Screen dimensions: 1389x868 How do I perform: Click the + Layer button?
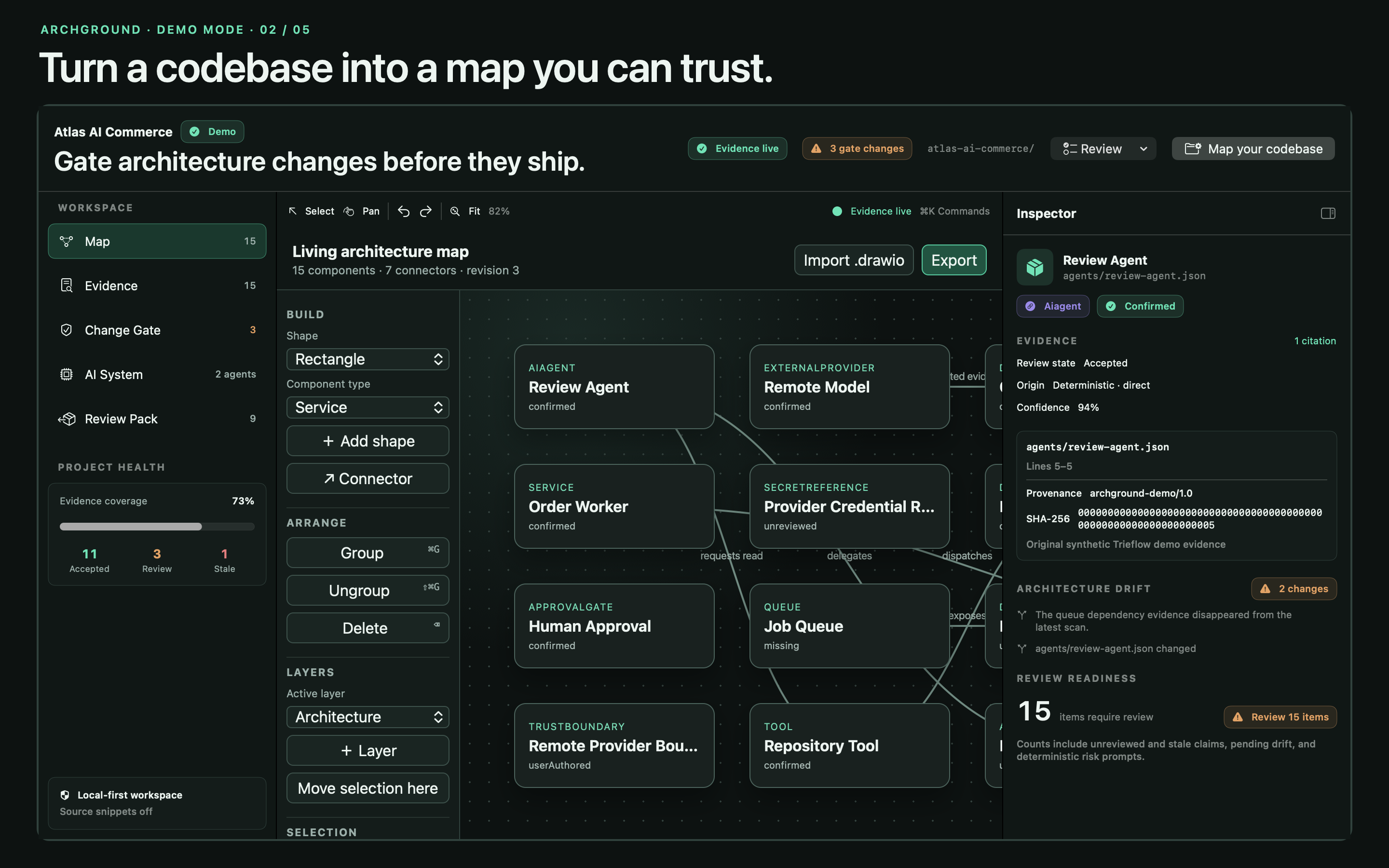(368, 750)
